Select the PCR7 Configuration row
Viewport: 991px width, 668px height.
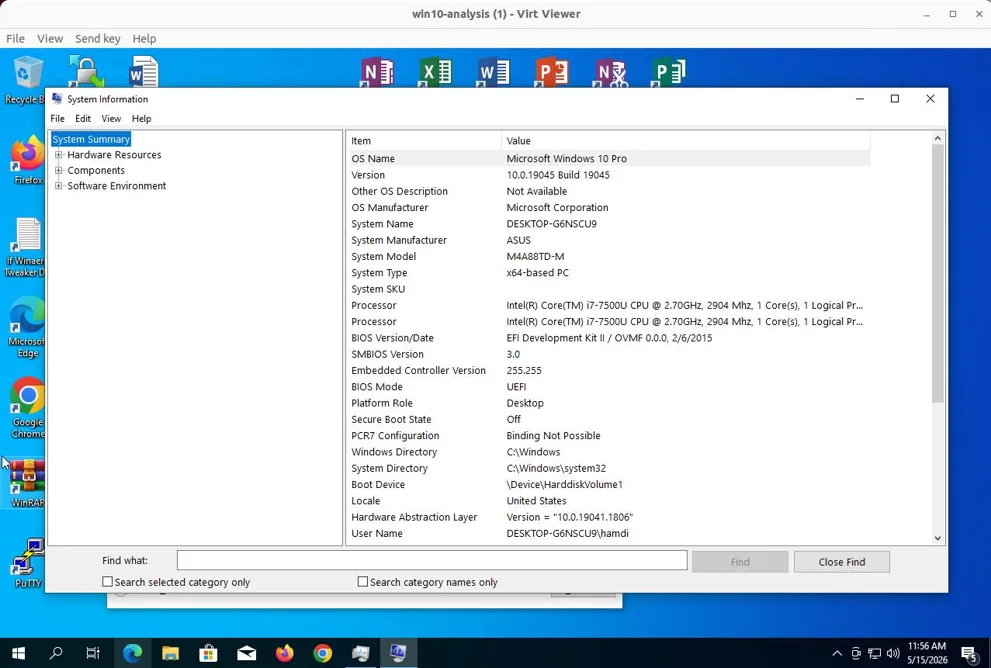(x=608, y=436)
